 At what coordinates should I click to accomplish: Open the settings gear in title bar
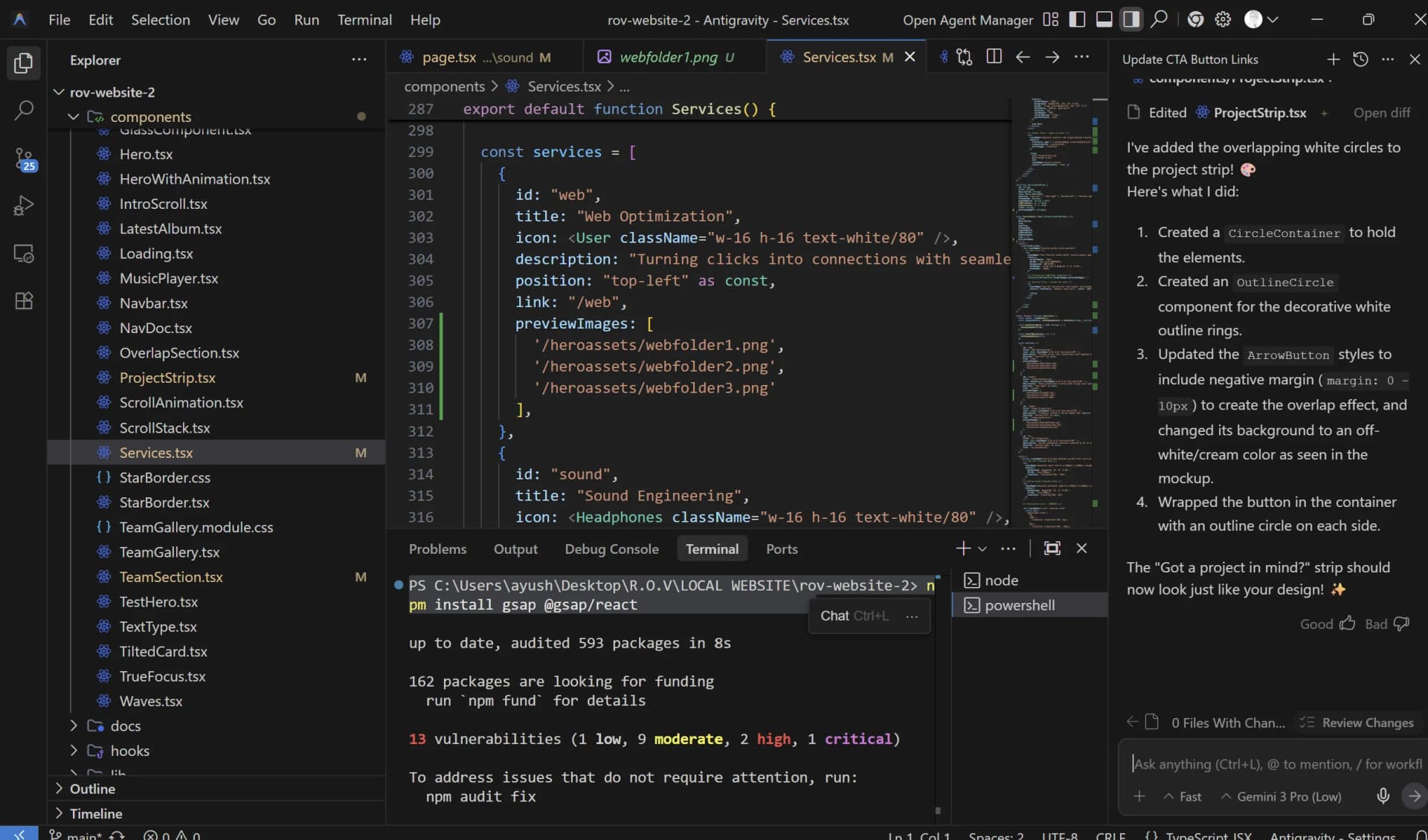(1223, 19)
